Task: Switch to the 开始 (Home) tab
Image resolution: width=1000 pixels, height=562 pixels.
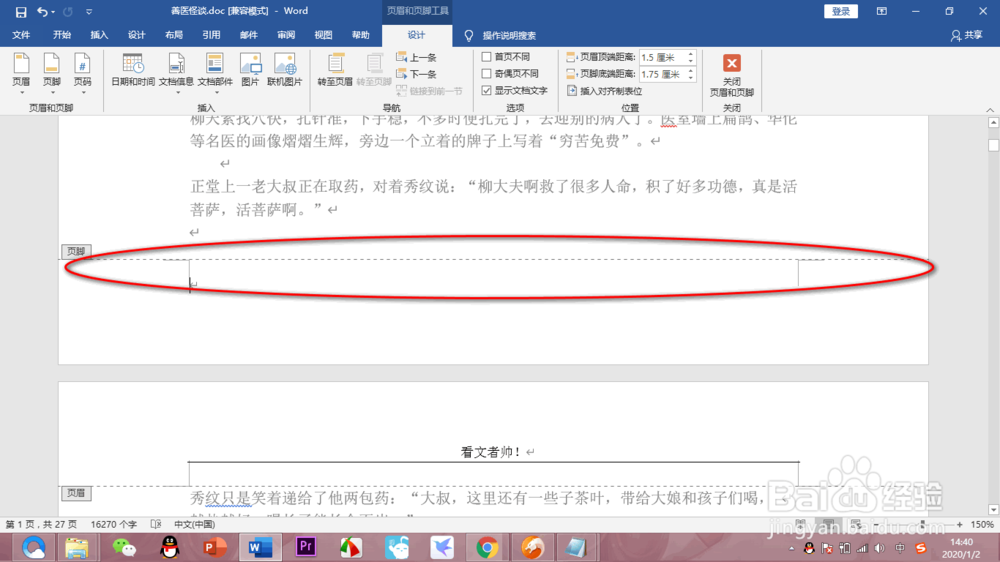Action: click(62, 35)
